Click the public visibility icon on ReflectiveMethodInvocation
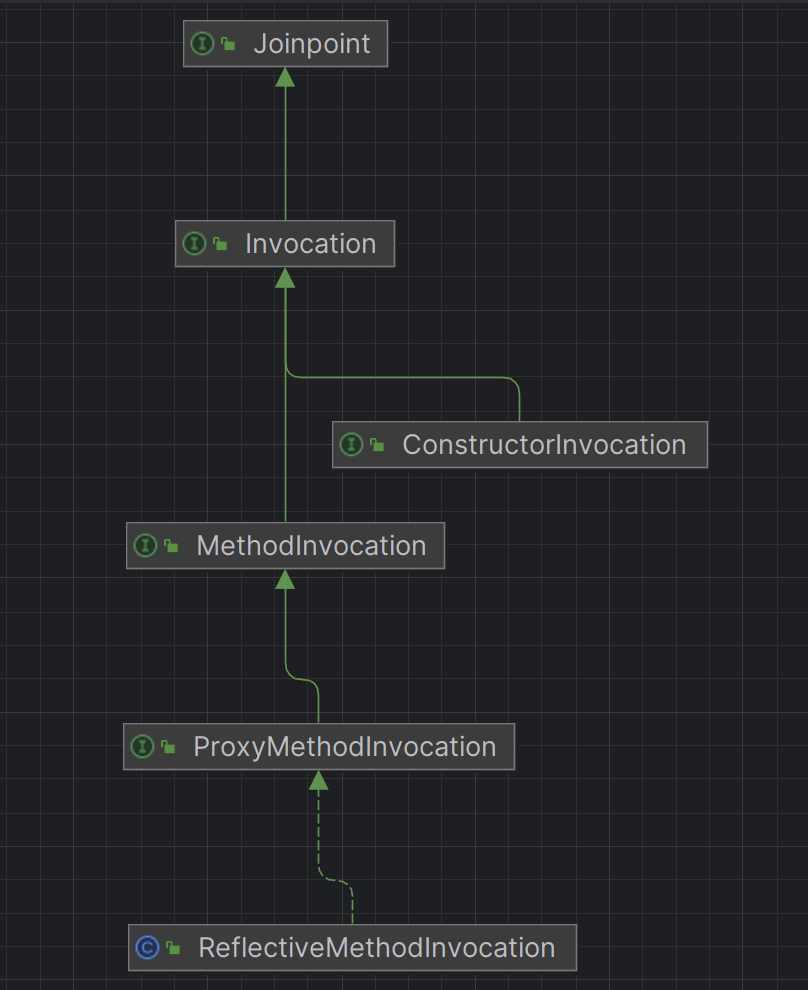Image resolution: width=808 pixels, height=990 pixels. tap(173, 947)
